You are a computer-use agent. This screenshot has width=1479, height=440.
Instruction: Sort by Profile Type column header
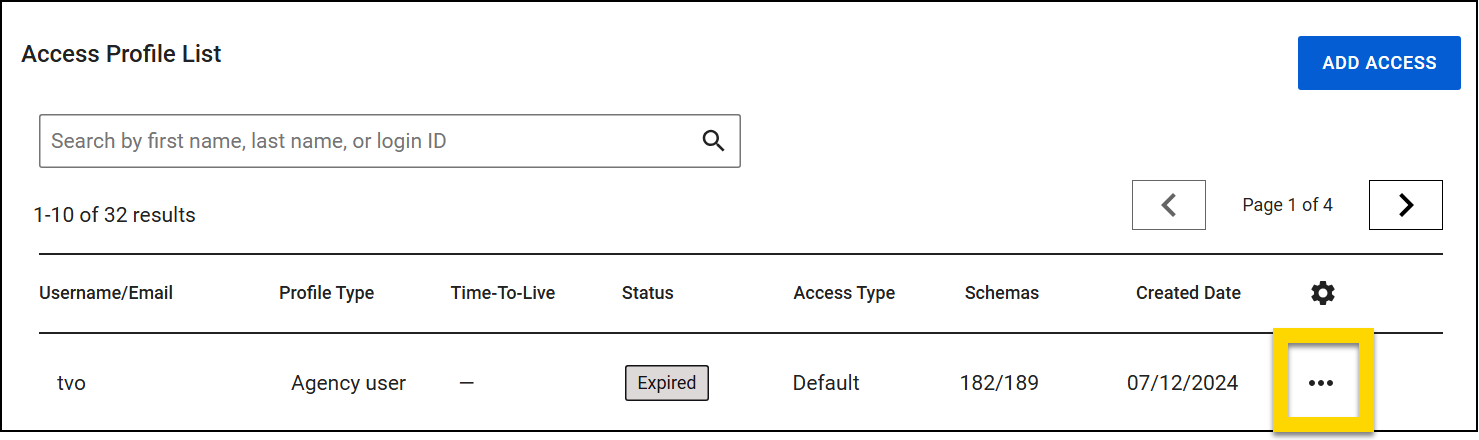326,293
